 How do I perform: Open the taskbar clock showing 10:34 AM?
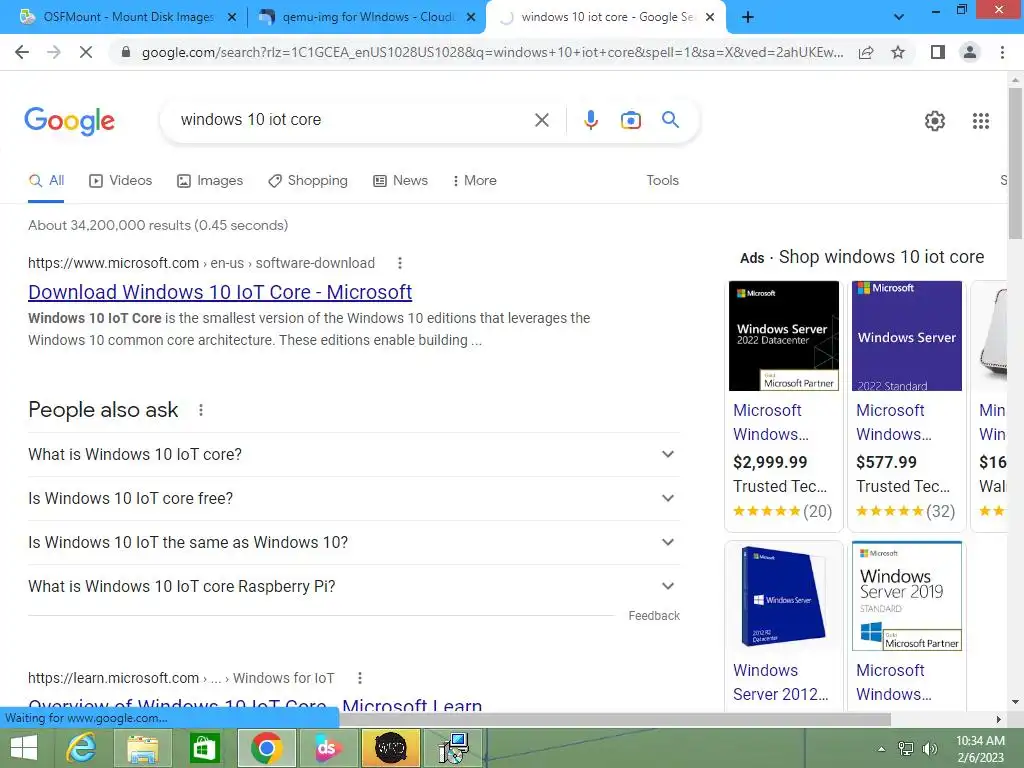tap(980, 749)
